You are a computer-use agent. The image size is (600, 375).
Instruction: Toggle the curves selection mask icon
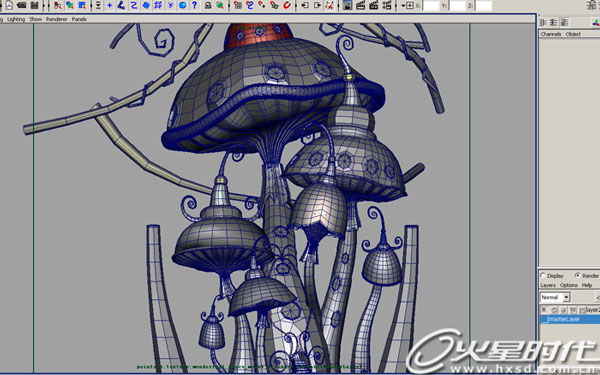click(134, 5)
